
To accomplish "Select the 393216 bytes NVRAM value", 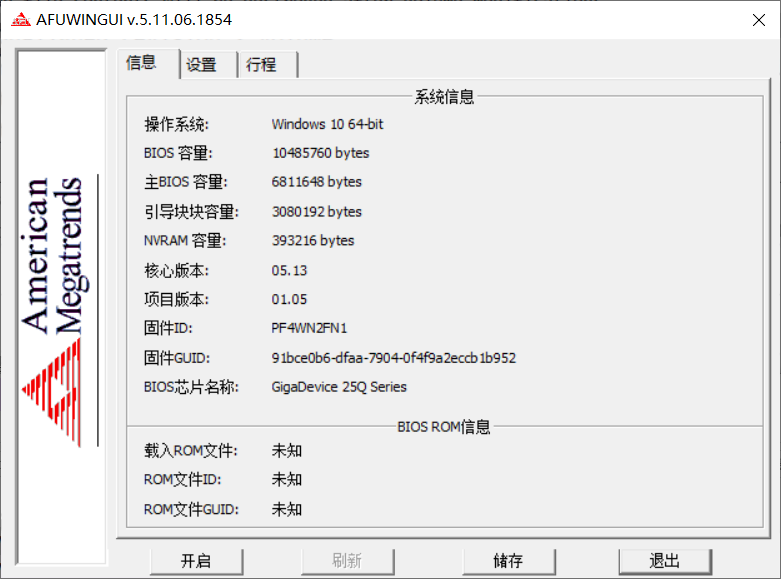I will click(x=313, y=241).
